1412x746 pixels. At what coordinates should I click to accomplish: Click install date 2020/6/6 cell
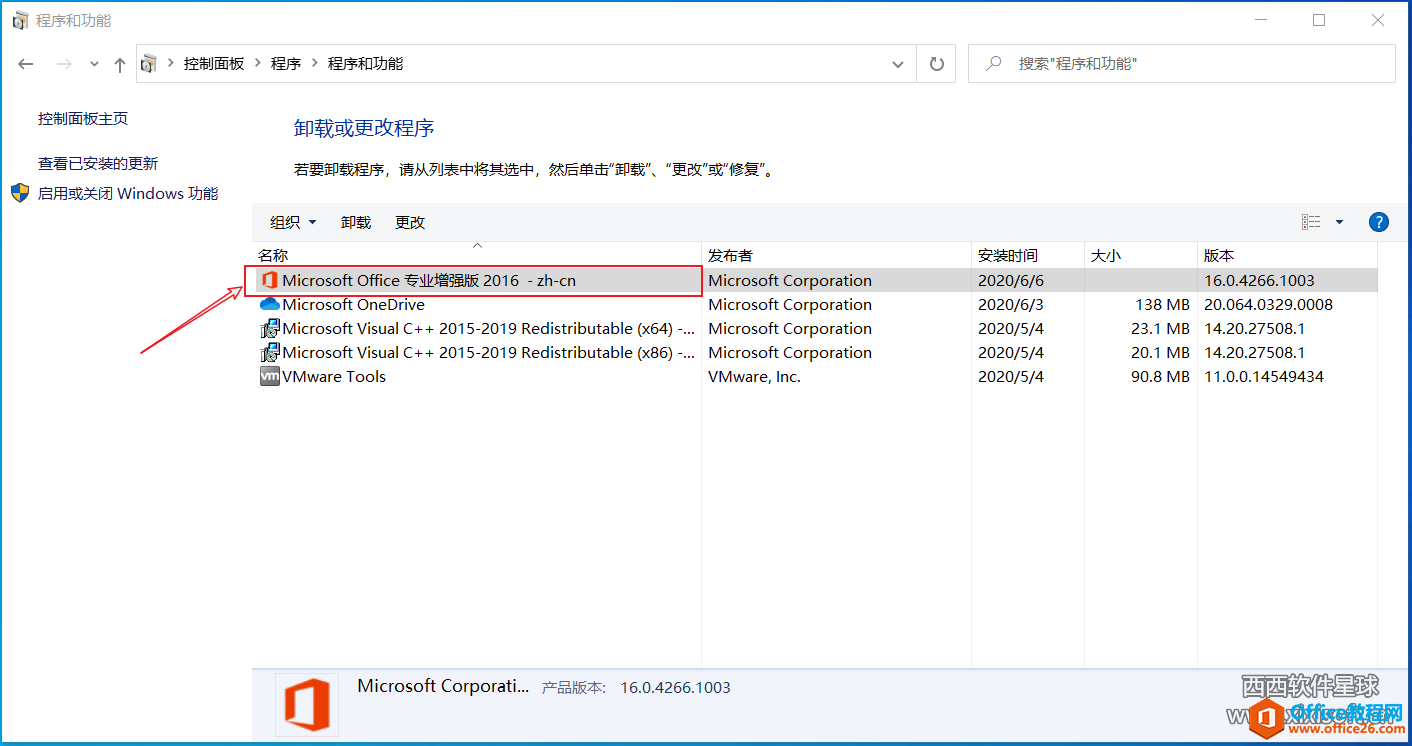tap(1011, 280)
